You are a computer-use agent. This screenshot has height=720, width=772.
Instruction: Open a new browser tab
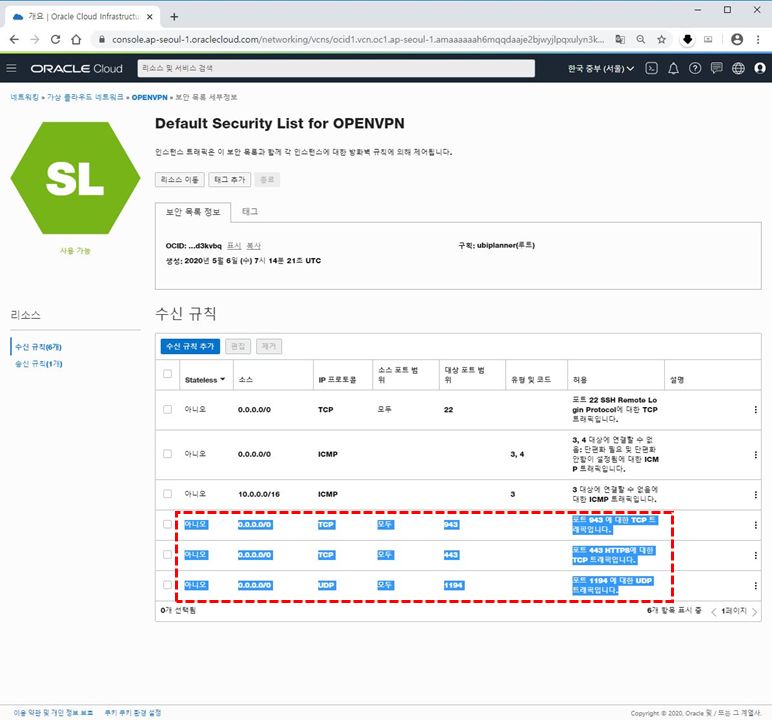(x=174, y=17)
